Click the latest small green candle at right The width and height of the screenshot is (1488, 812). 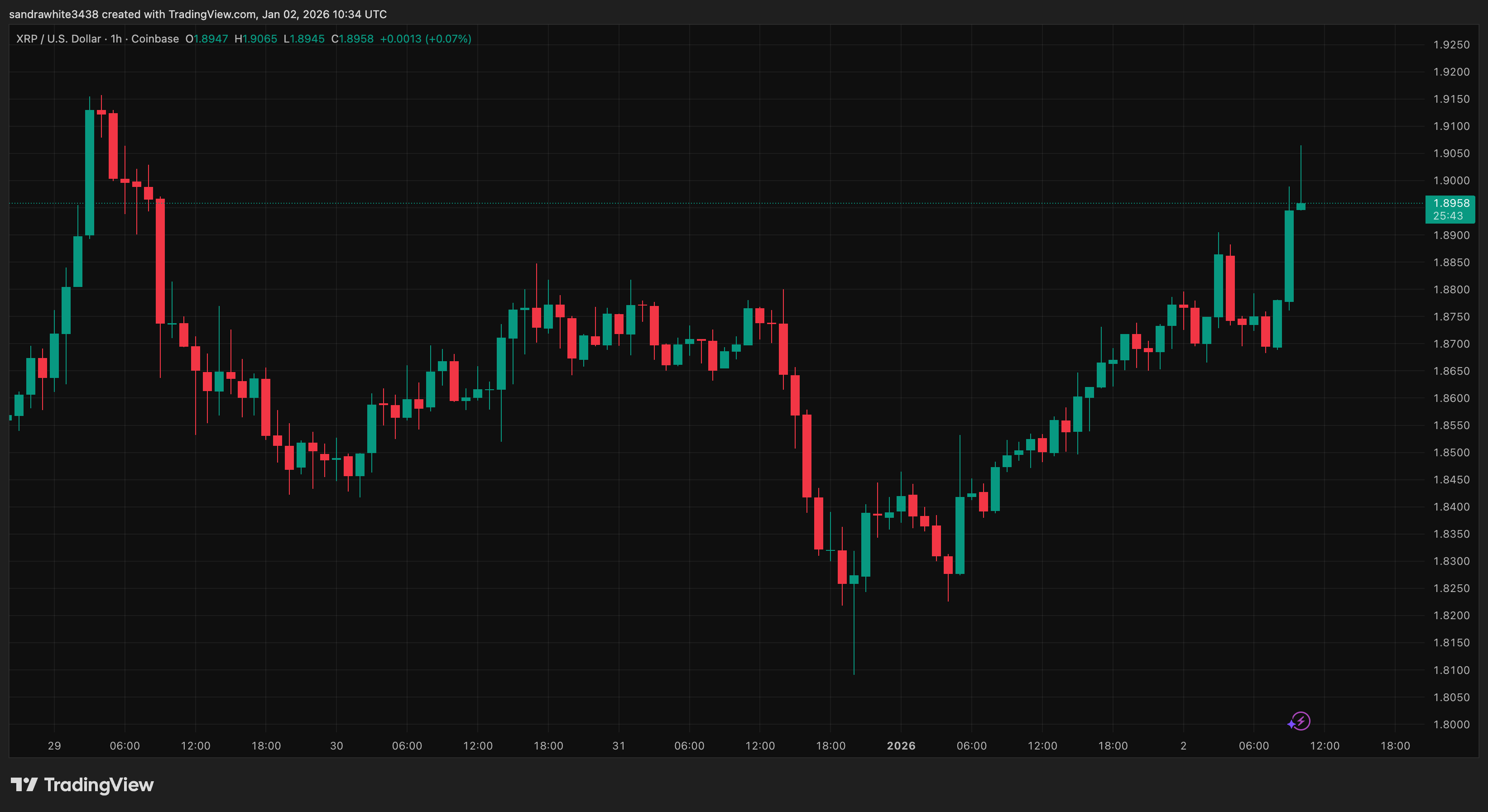click(1300, 206)
